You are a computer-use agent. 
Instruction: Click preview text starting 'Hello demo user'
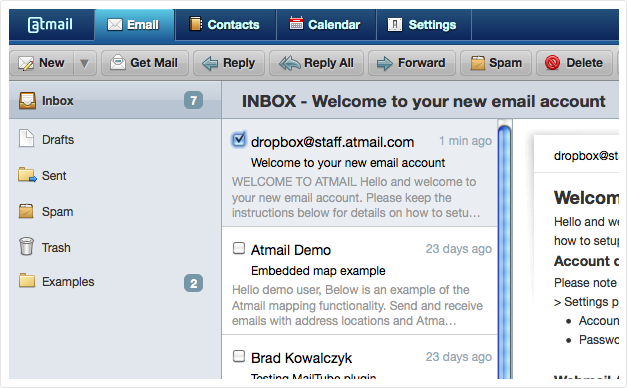click(x=357, y=305)
